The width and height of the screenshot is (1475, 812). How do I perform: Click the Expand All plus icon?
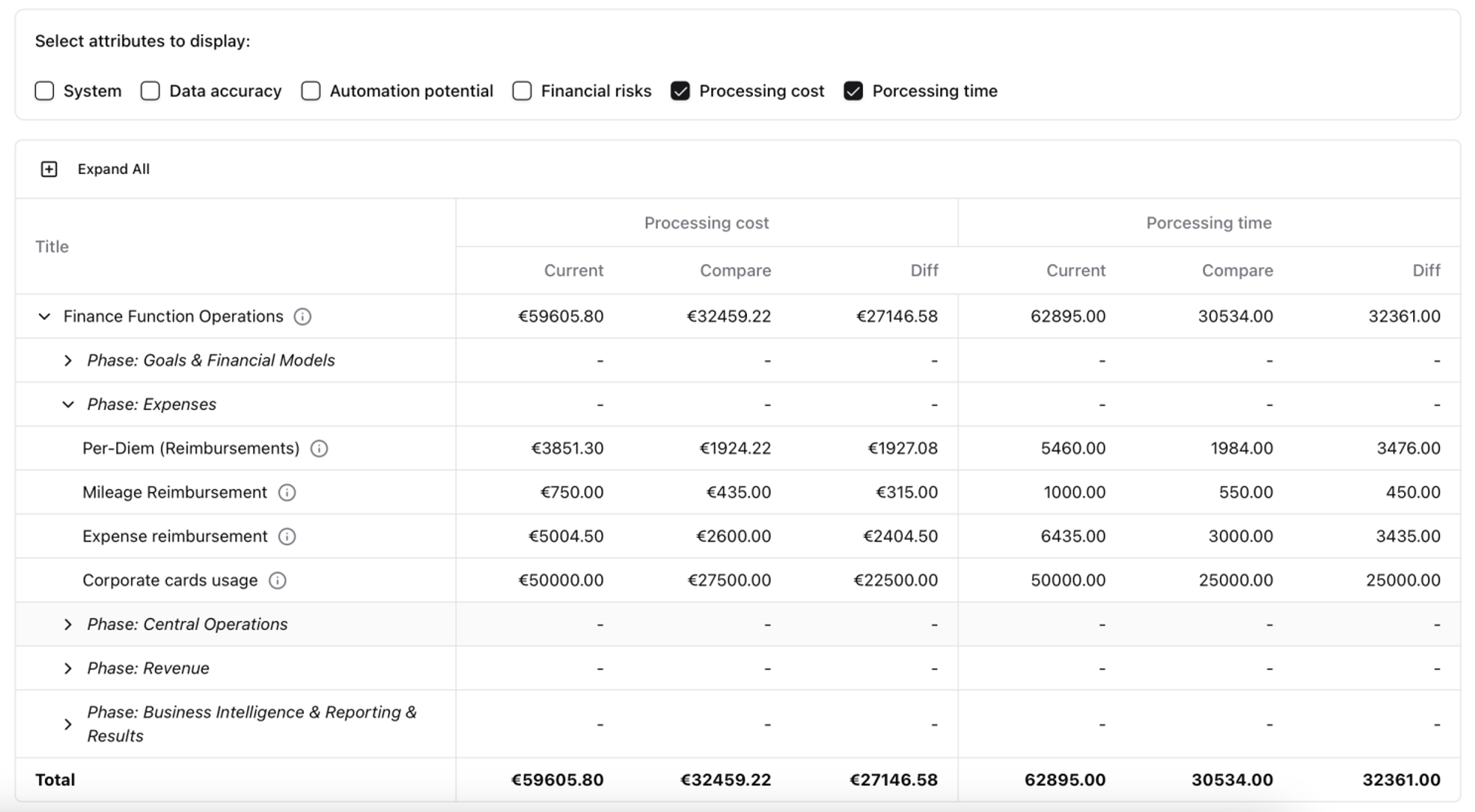click(49, 170)
